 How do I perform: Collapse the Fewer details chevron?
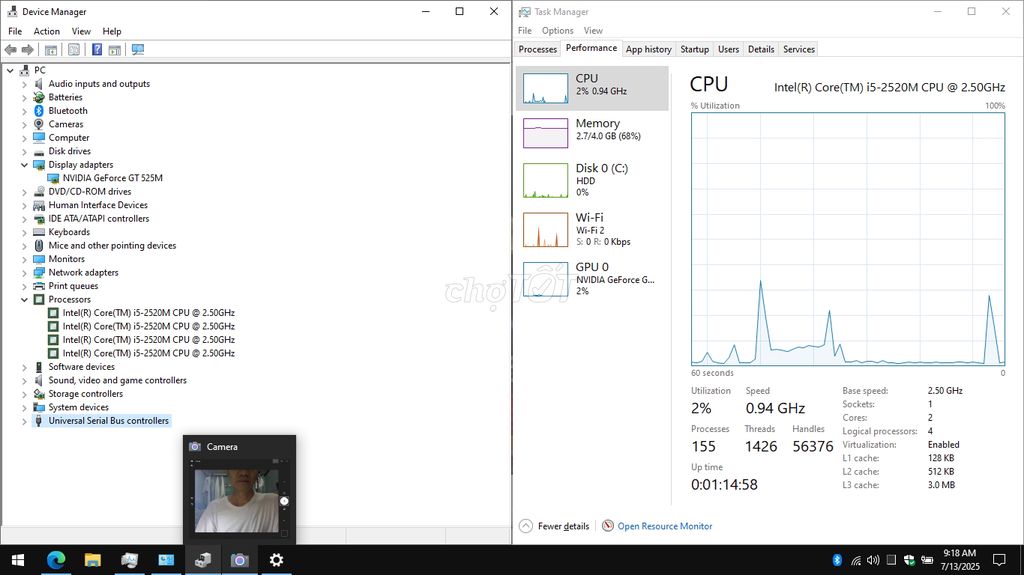pos(526,526)
